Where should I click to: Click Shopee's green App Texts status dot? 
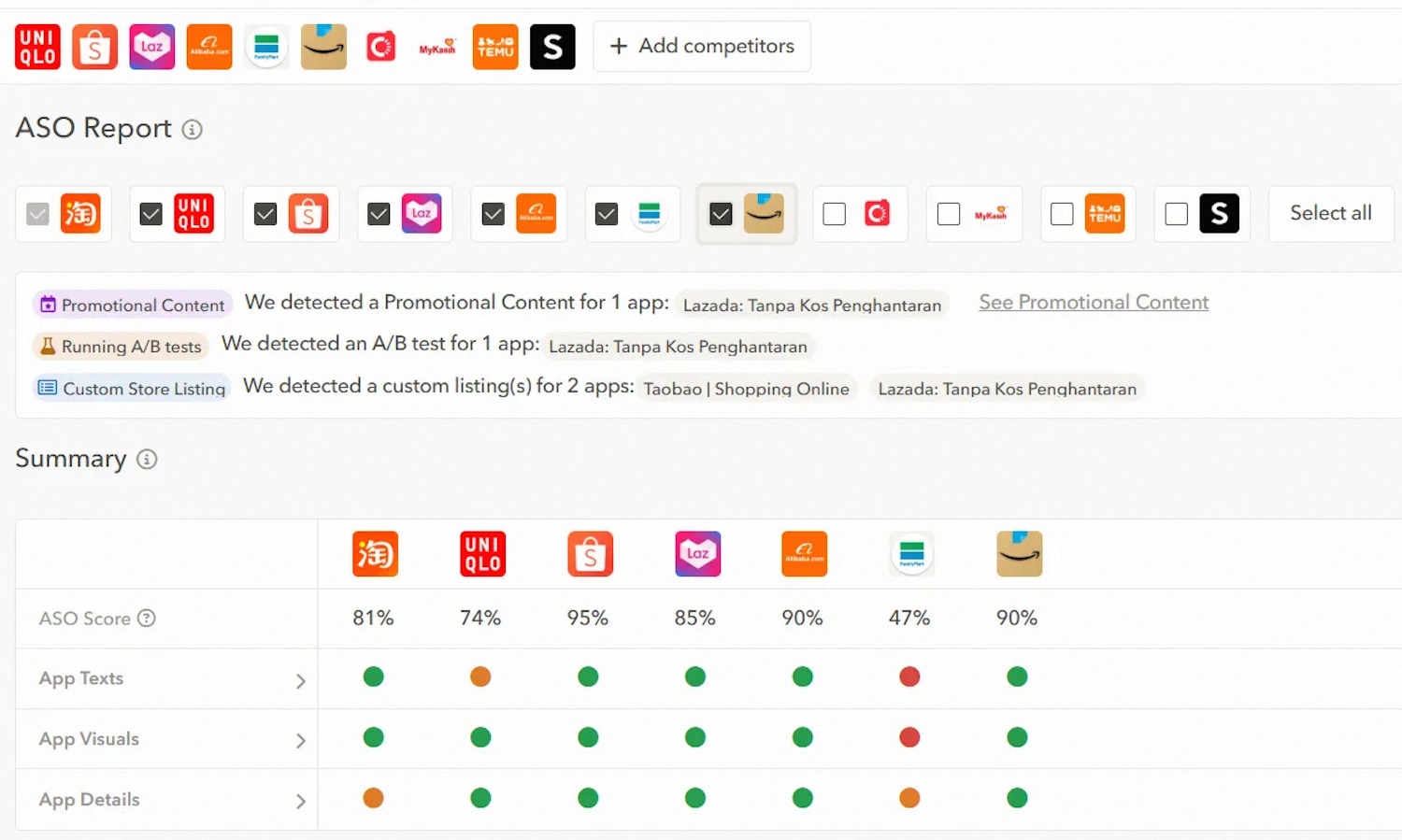pos(588,677)
